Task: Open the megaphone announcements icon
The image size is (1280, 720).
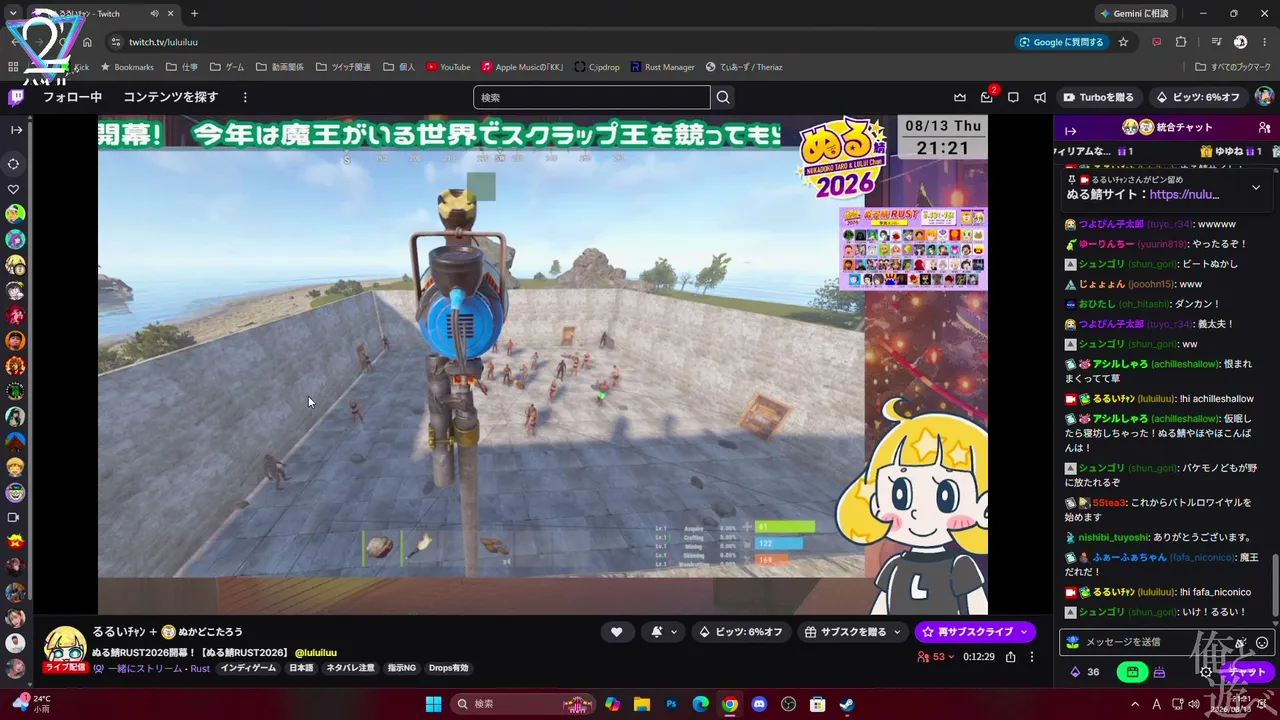Action: (x=1040, y=97)
